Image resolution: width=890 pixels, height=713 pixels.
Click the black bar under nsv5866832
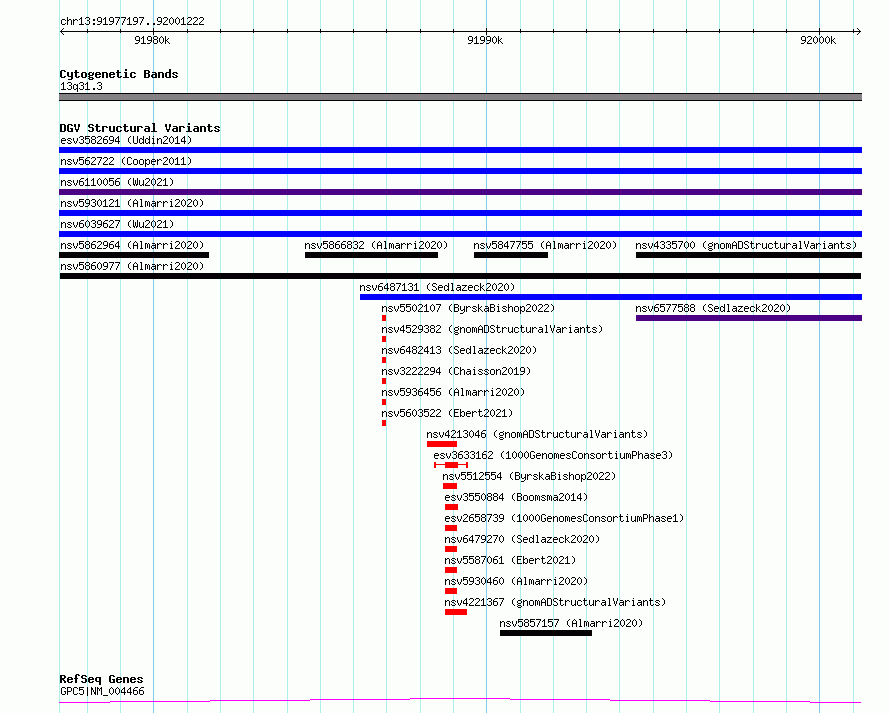[x=371, y=255]
